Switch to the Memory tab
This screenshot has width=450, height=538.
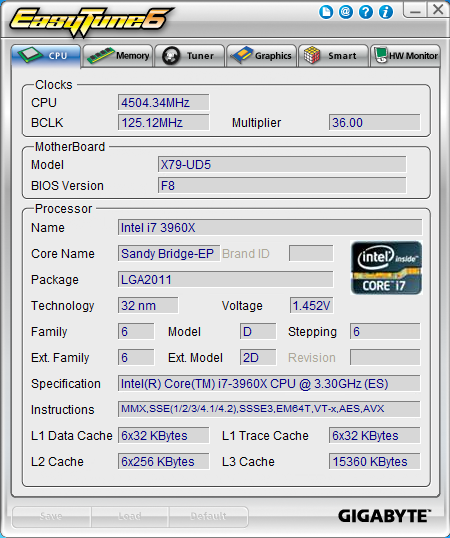pos(118,56)
